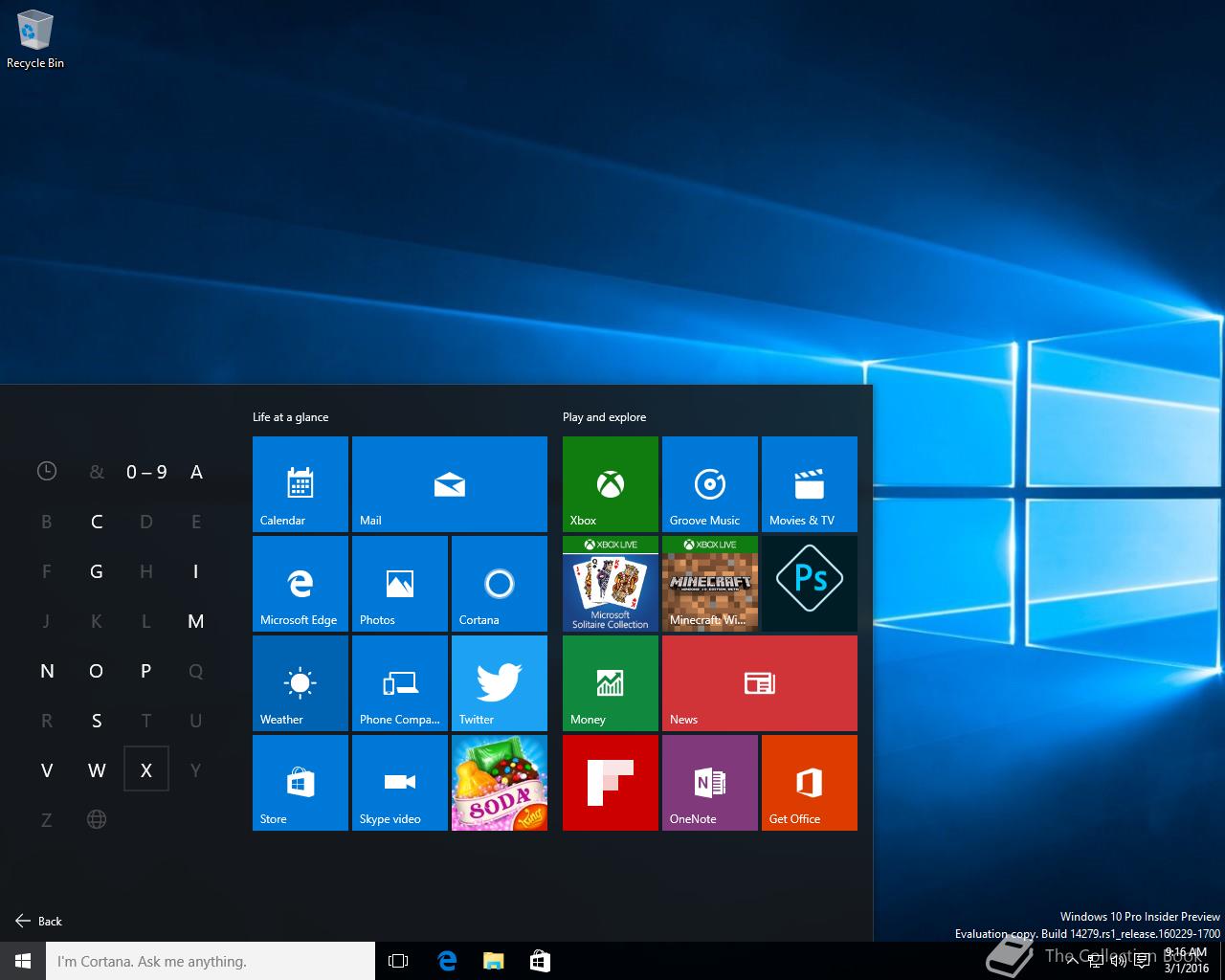The height and width of the screenshot is (980, 1225).
Task: Jump to apps under 0–9
Action: coord(146,472)
